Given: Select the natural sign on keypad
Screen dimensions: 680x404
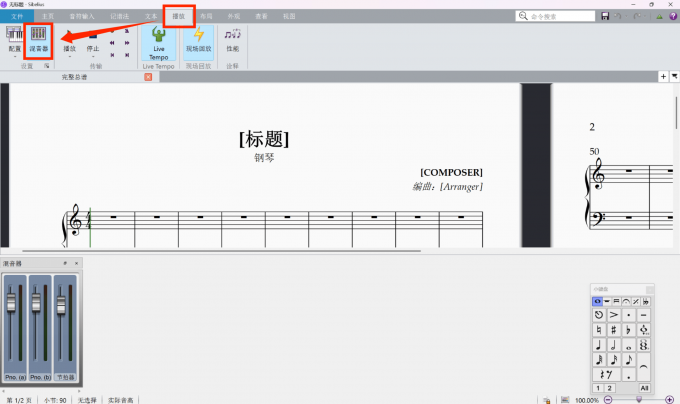Looking at the screenshot, I should tap(599, 330).
